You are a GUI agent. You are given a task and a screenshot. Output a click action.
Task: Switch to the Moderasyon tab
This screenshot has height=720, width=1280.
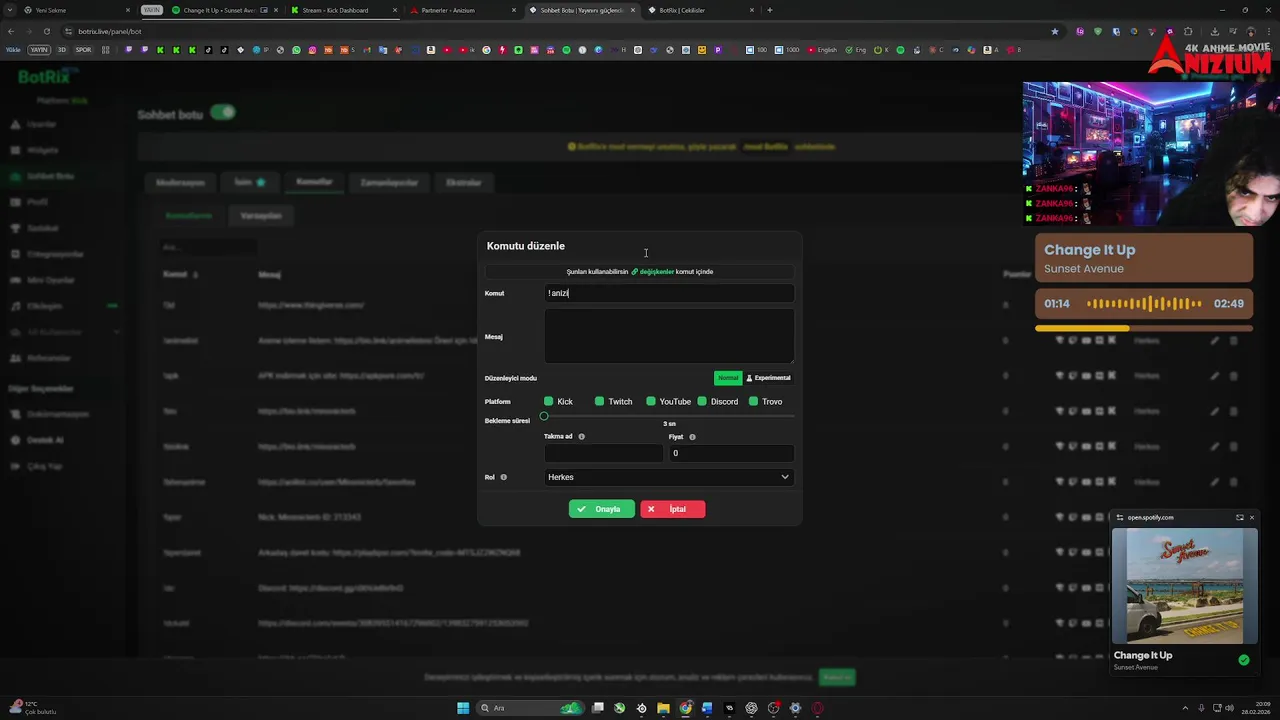(181, 183)
